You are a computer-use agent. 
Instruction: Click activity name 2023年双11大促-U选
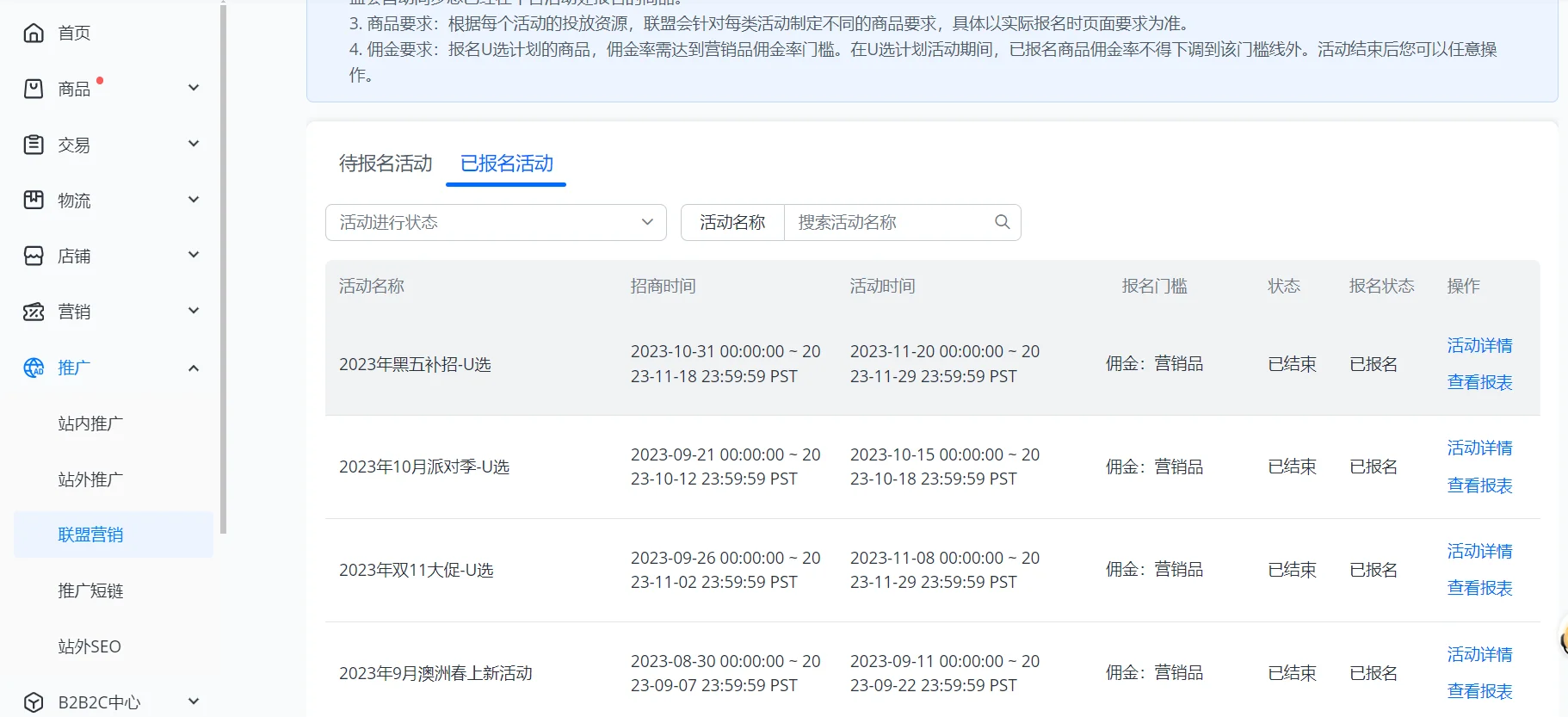pyautogui.click(x=417, y=570)
